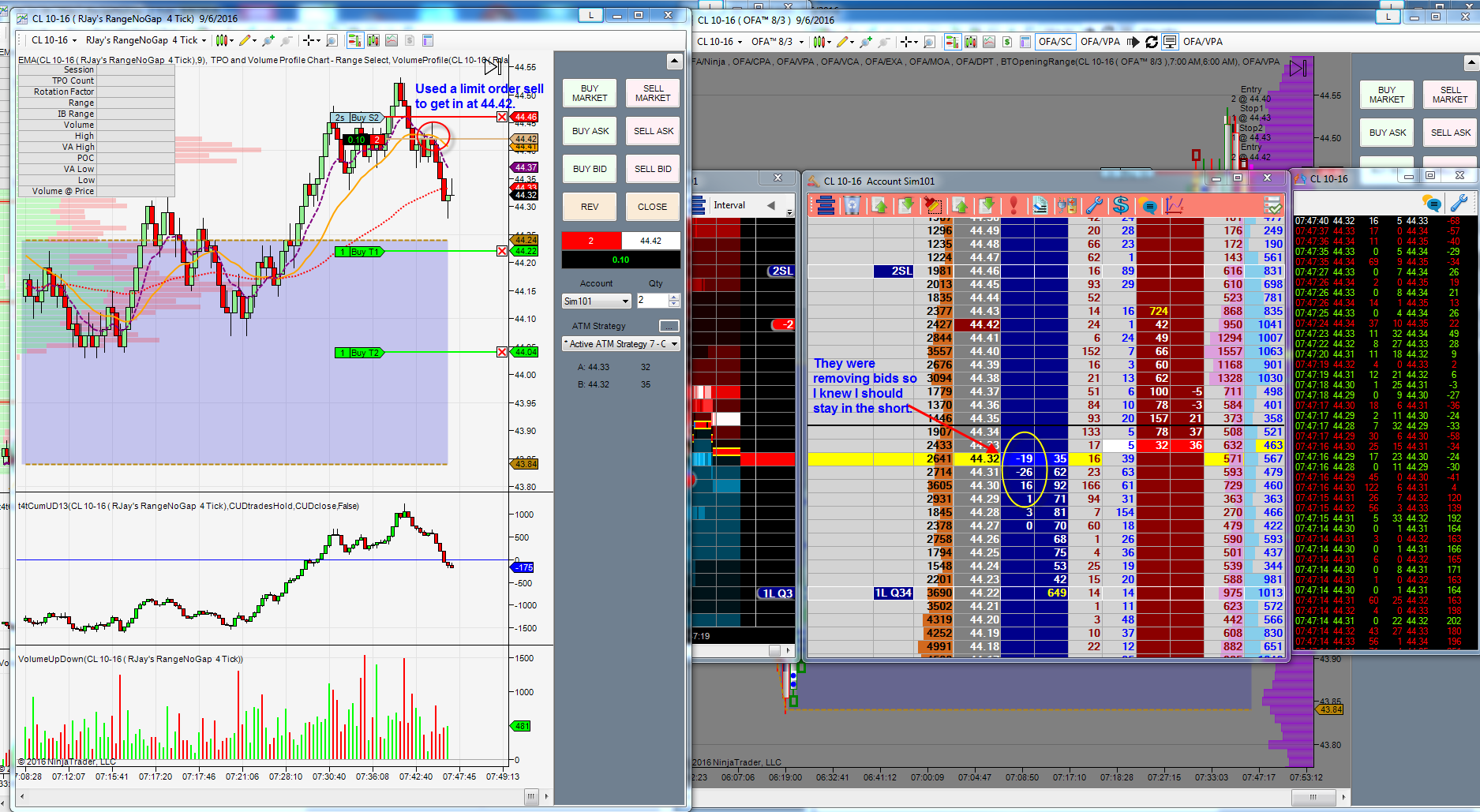Open the ATM Strategy ellipsis button
The height and width of the screenshot is (812, 1480).
tap(669, 326)
